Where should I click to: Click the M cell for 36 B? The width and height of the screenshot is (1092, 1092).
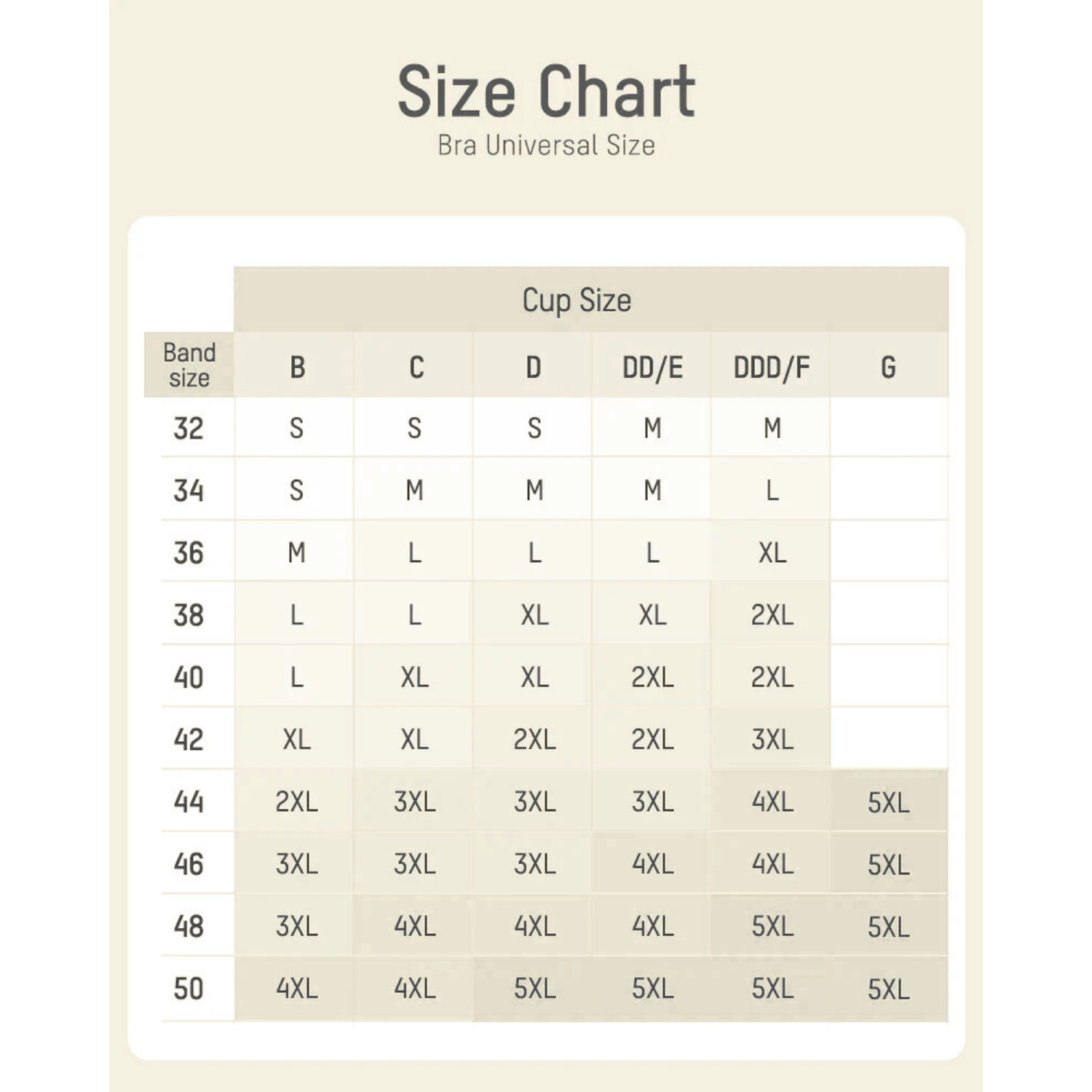pos(296,553)
